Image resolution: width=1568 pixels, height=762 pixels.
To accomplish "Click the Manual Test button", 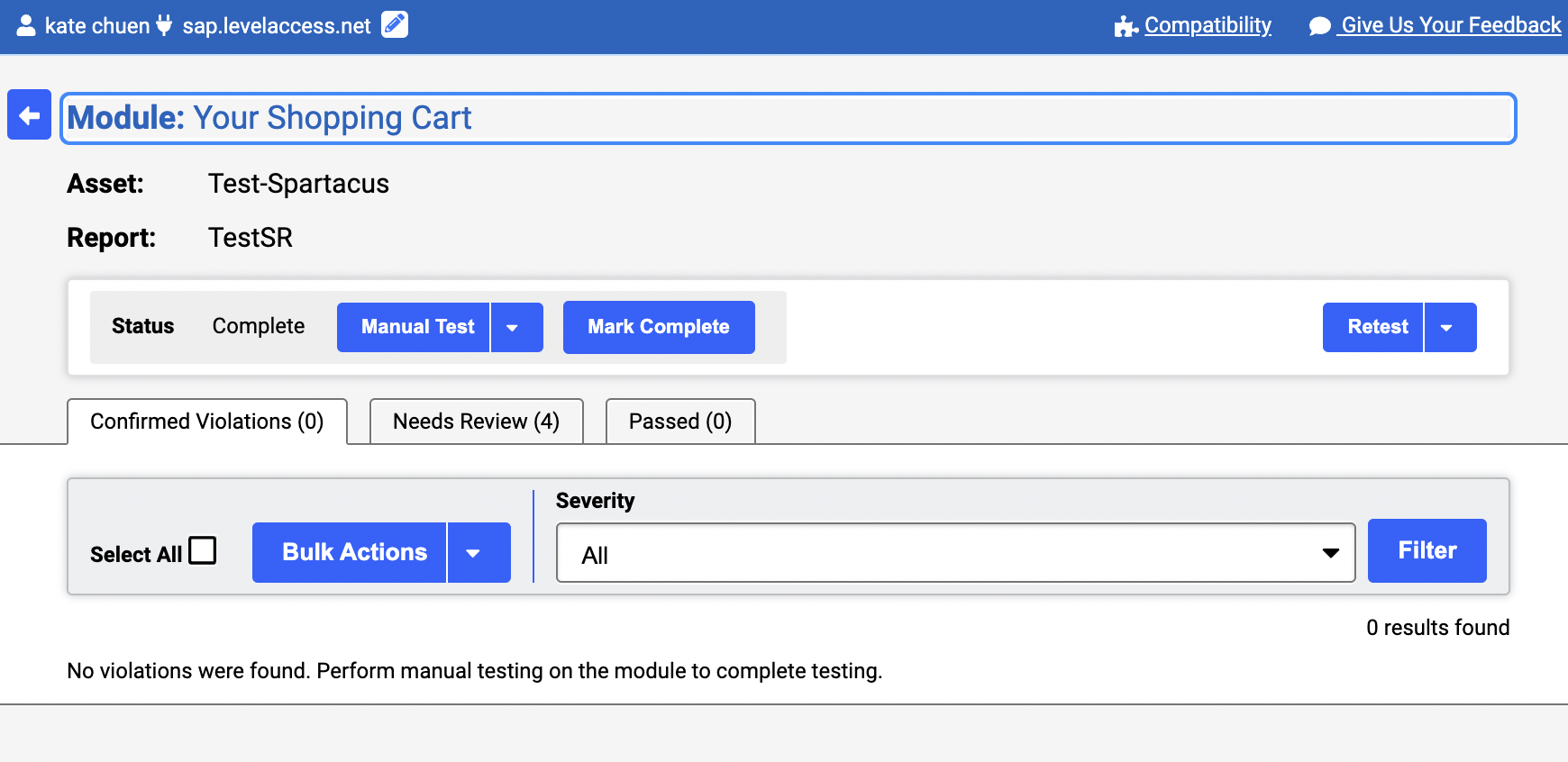I will 414,327.
